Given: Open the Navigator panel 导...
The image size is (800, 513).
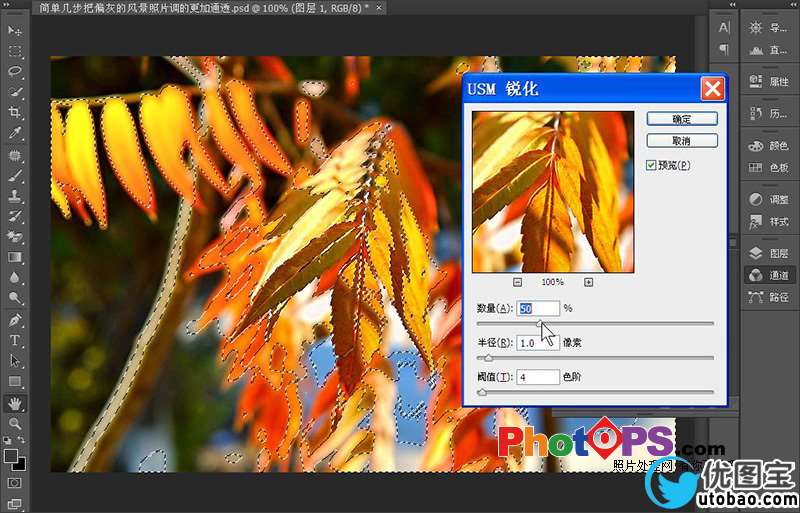Looking at the screenshot, I should 768,28.
